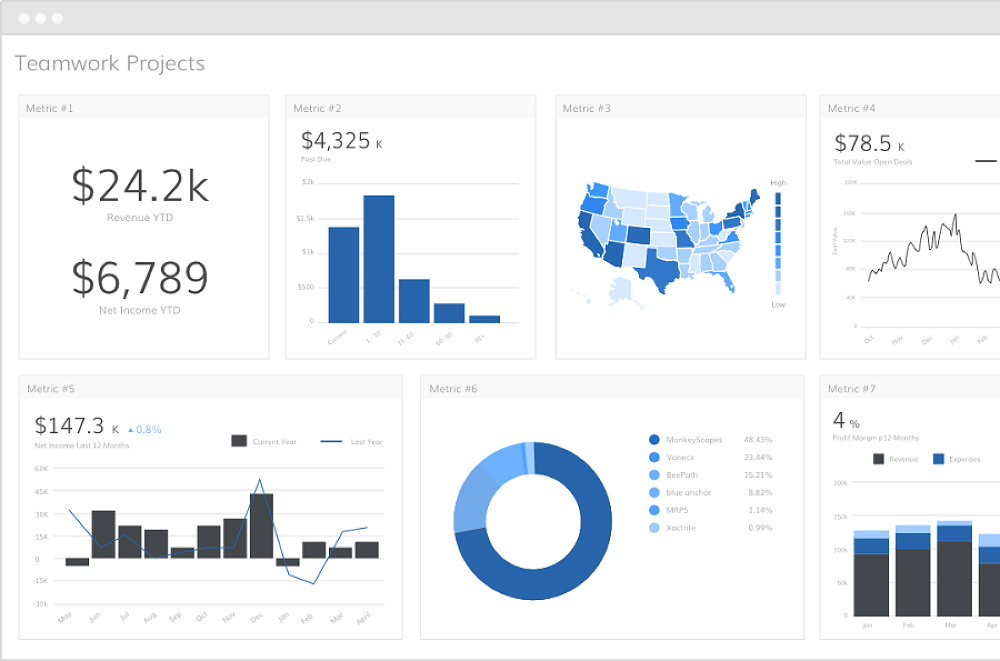Select the Metric #4 panel header

tap(910, 108)
